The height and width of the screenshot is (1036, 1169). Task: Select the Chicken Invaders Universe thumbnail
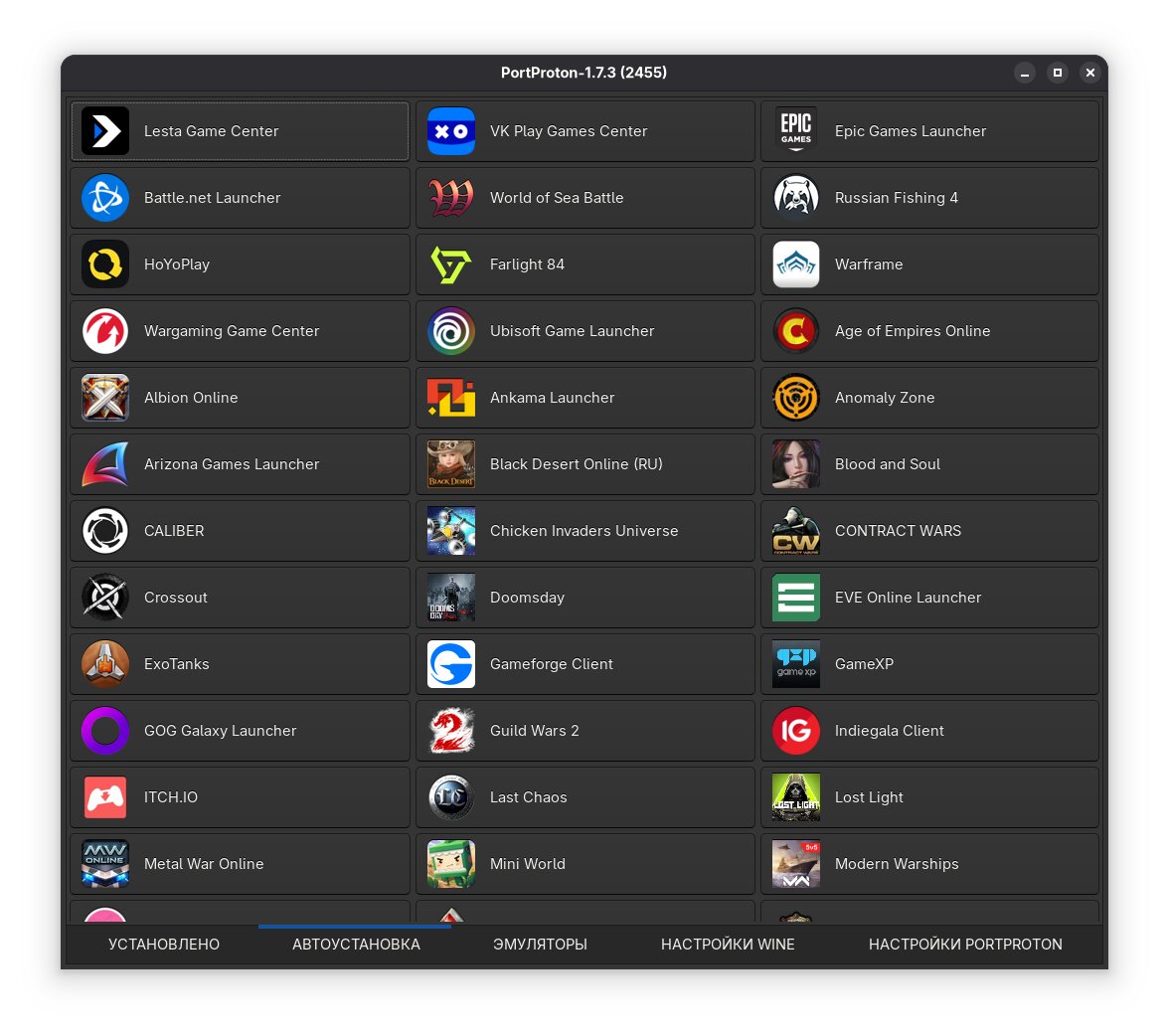tap(451, 531)
